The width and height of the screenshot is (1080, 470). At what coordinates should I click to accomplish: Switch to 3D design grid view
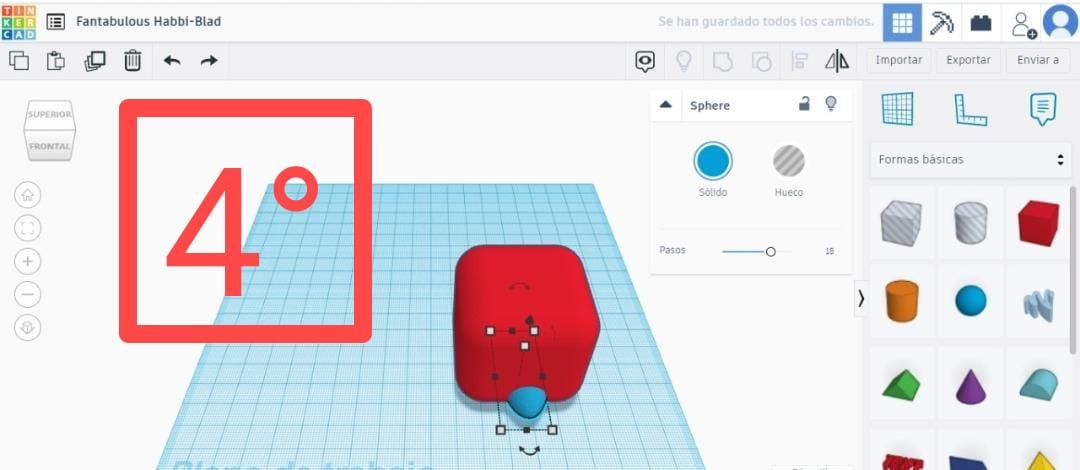[x=902, y=22]
